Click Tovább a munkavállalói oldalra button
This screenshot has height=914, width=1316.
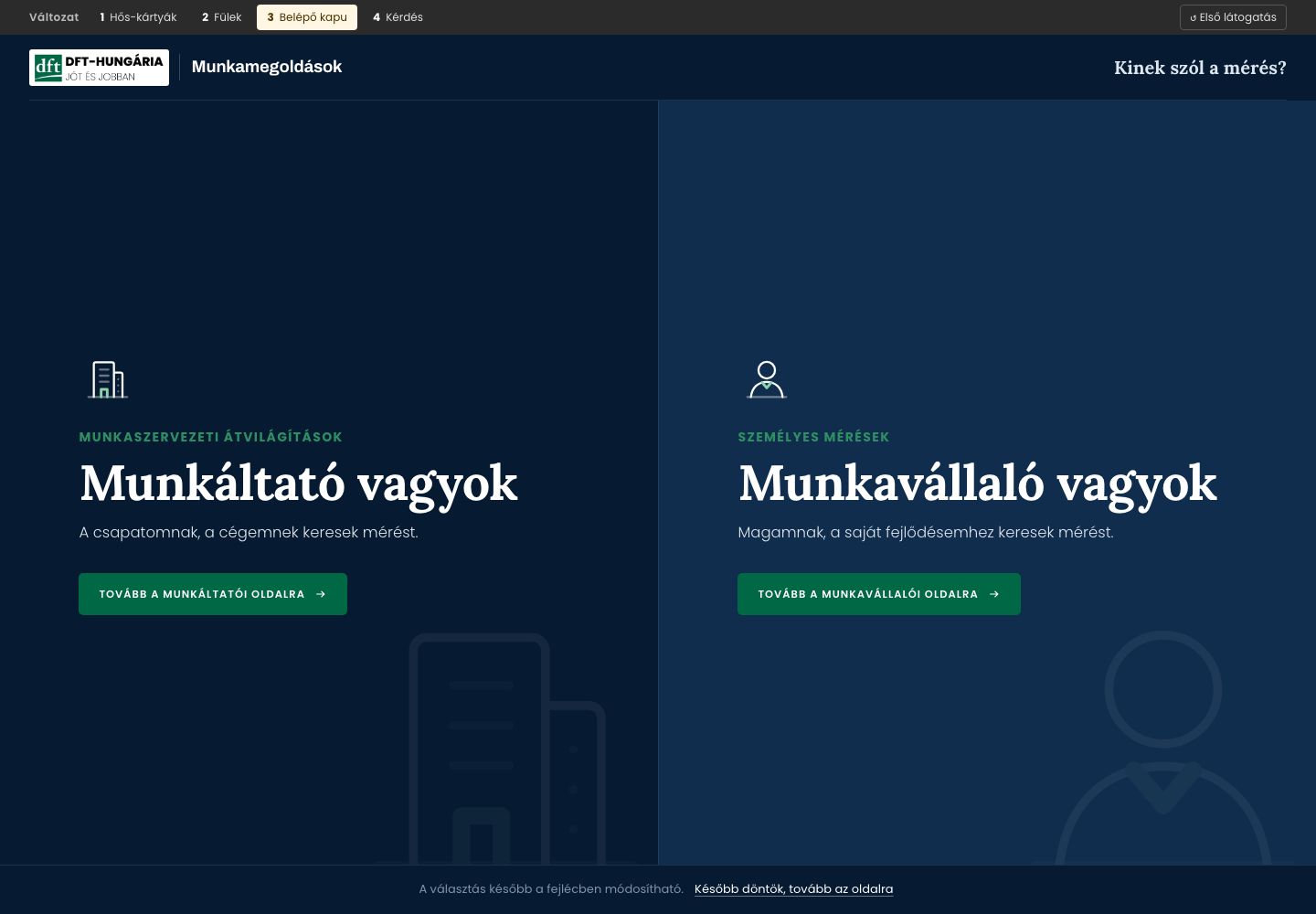pyautogui.click(x=879, y=594)
